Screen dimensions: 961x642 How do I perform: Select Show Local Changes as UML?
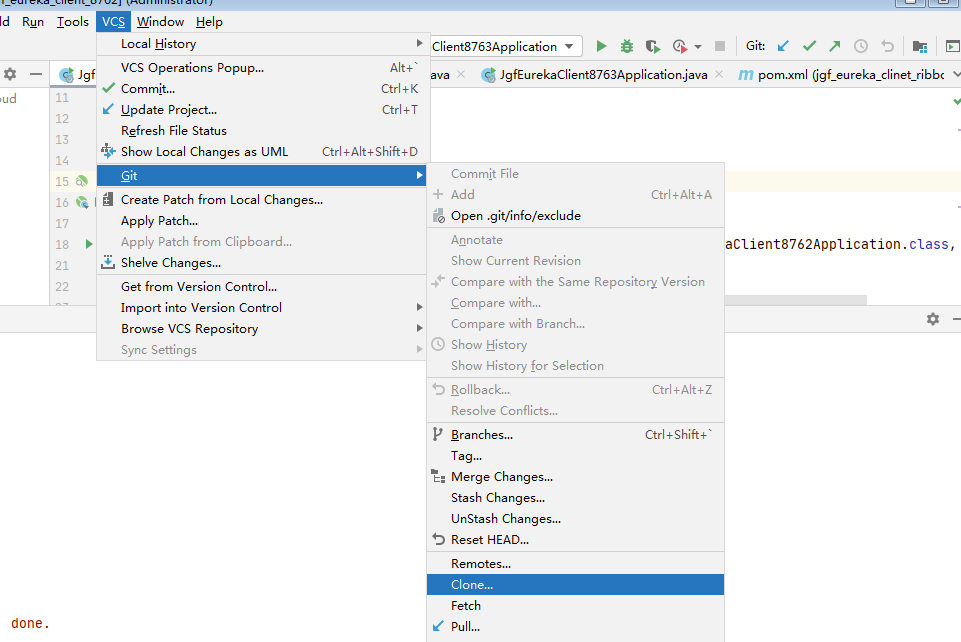[x=263, y=151]
